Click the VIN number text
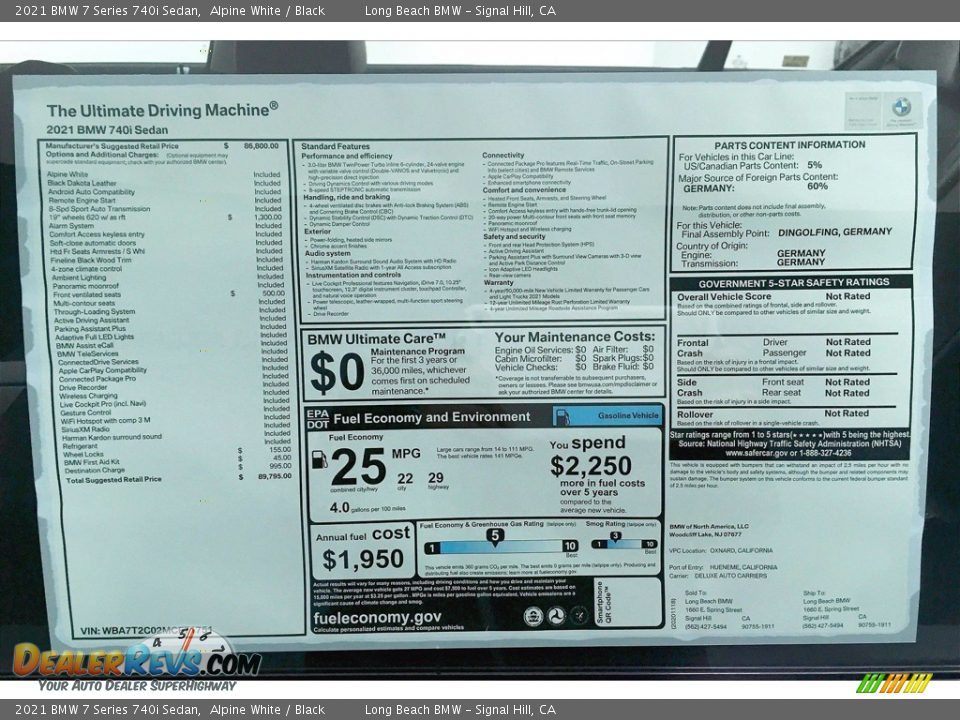960x720 pixels. point(146,630)
